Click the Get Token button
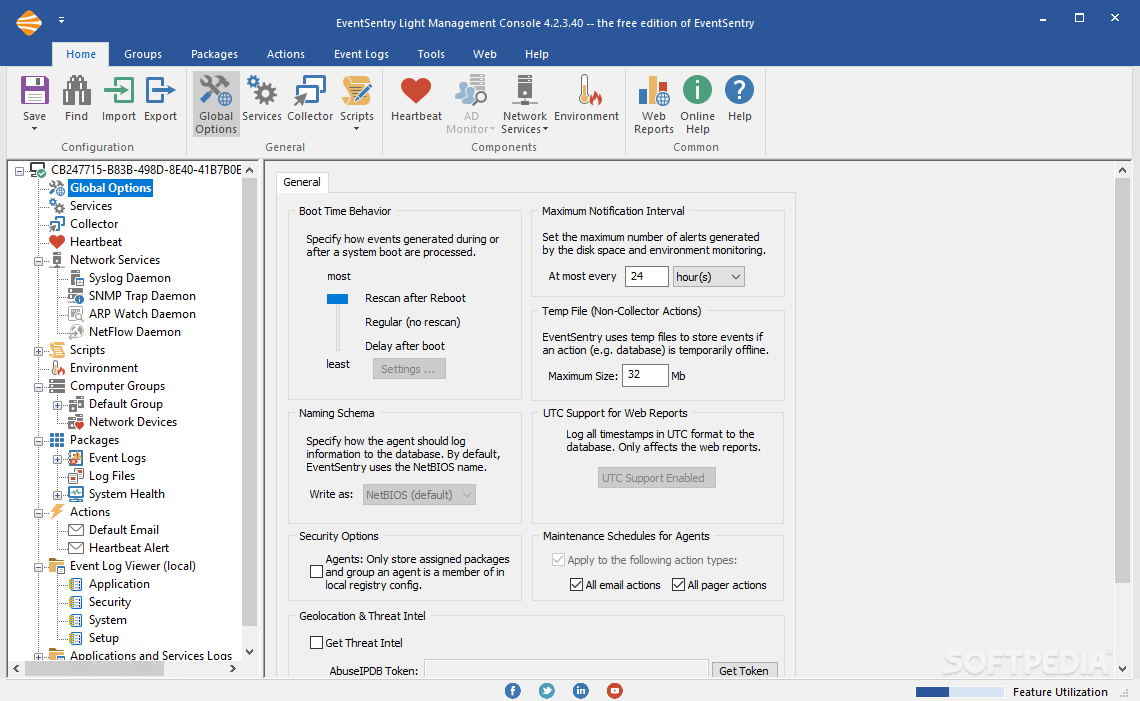Image resolution: width=1140 pixels, height=701 pixels. point(744,670)
